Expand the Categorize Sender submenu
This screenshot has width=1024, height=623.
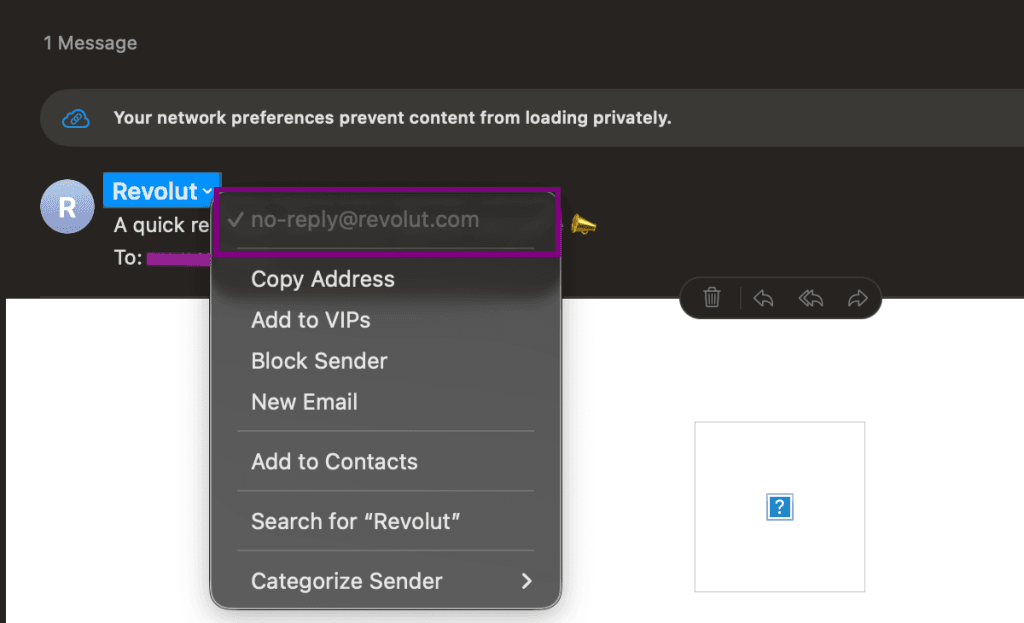345,581
